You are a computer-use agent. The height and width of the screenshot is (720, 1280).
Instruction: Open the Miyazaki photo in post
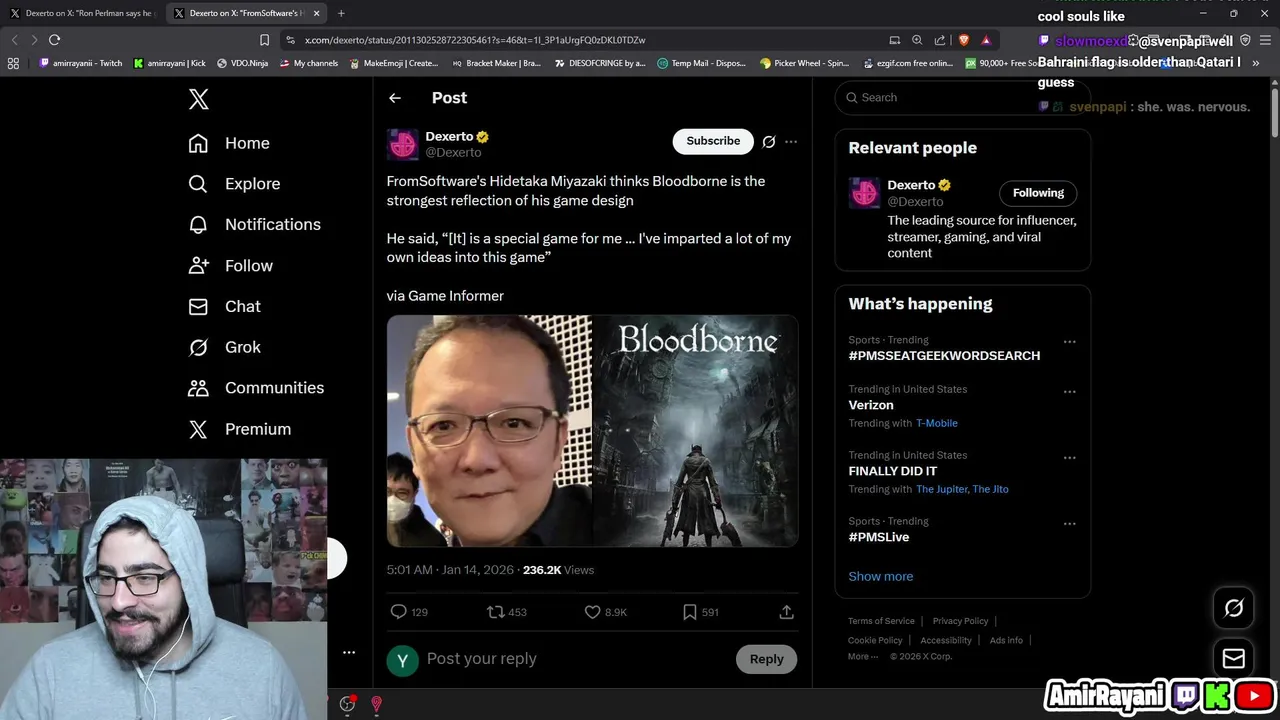pyautogui.click(x=489, y=431)
